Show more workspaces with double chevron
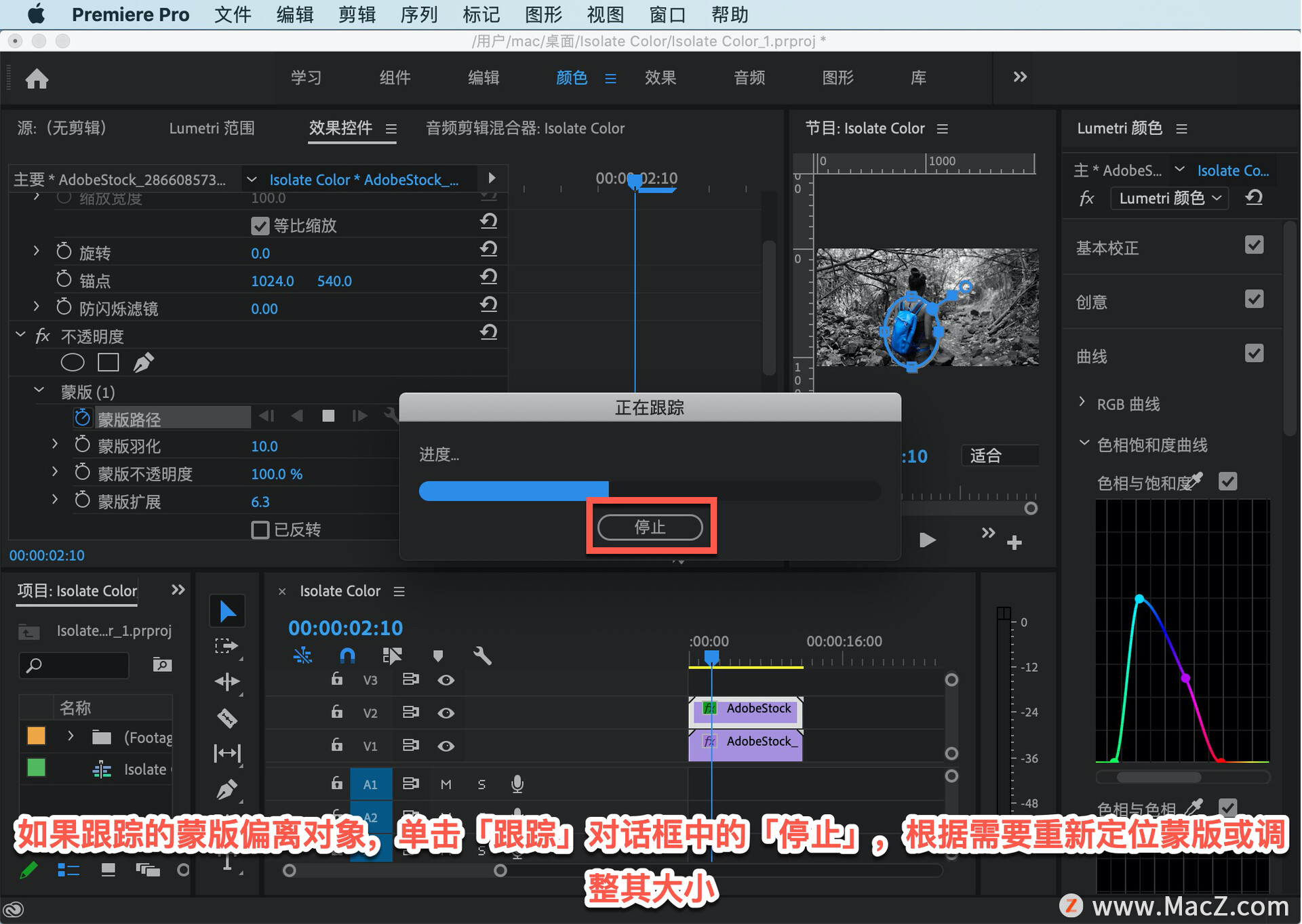 click(x=1020, y=77)
